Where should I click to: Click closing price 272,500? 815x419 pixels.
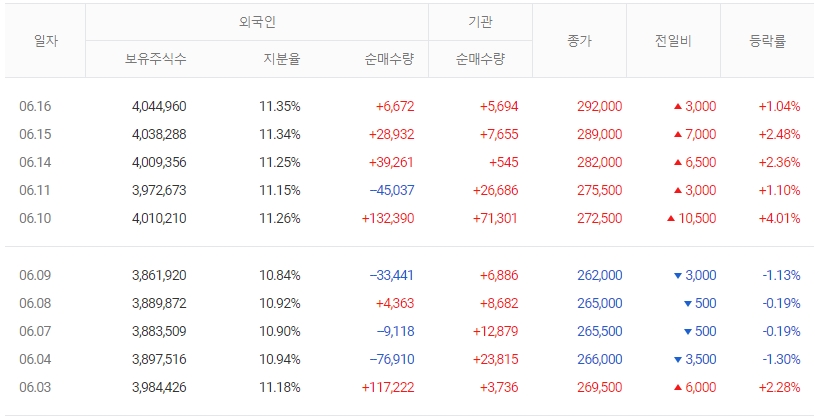click(x=600, y=218)
